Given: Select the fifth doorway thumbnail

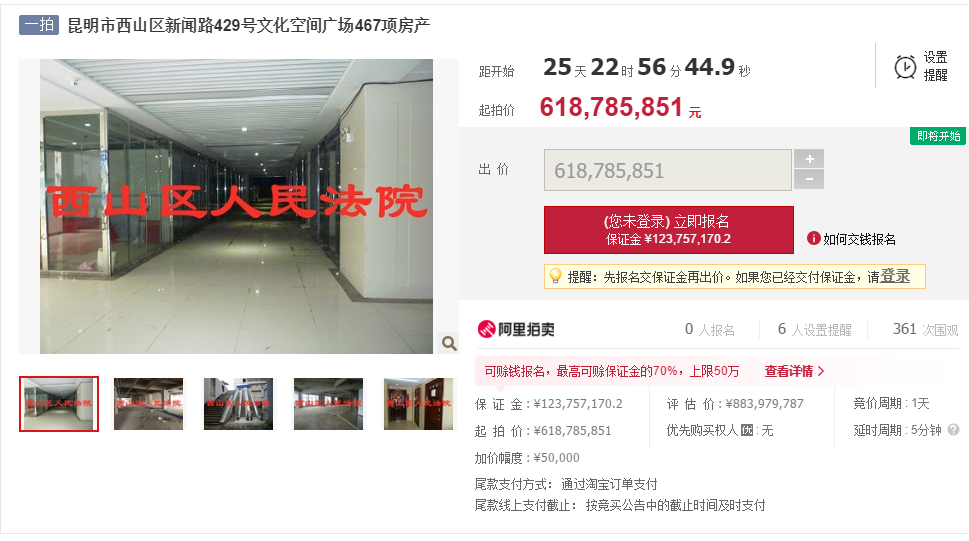Looking at the screenshot, I should coord(418,404).
